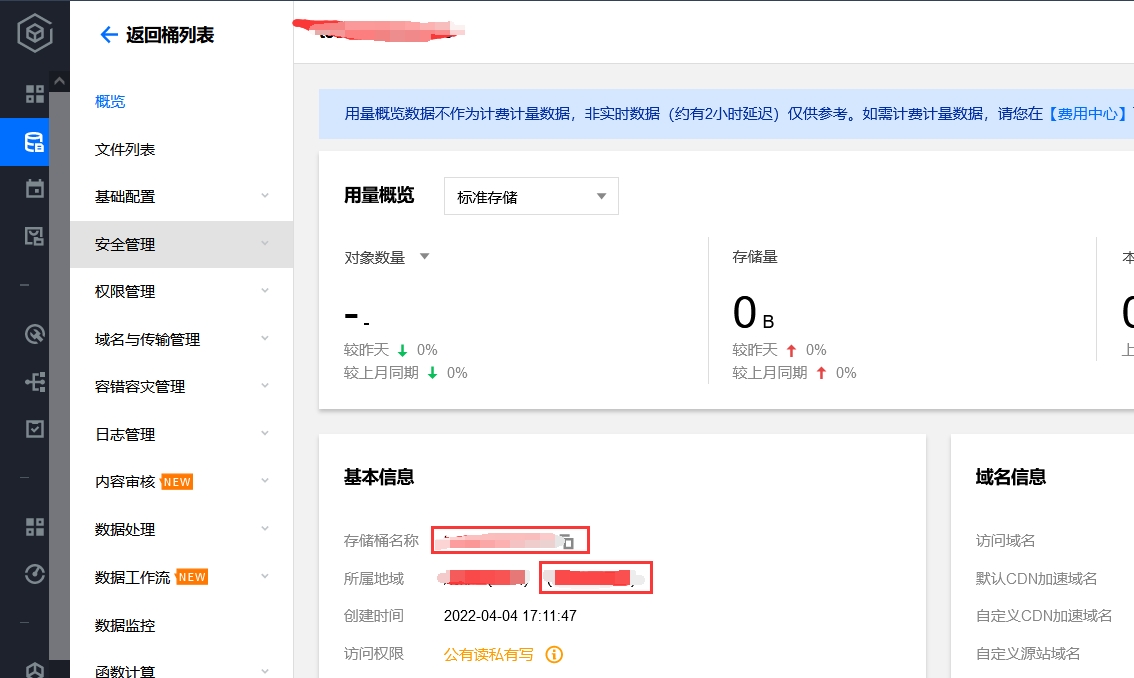Image resolution: width=1134 pixels, height=678 pixels.
Task: Click the 公有读私有写 access permission link
Action: pyautogui.click(x=488, y=654)
